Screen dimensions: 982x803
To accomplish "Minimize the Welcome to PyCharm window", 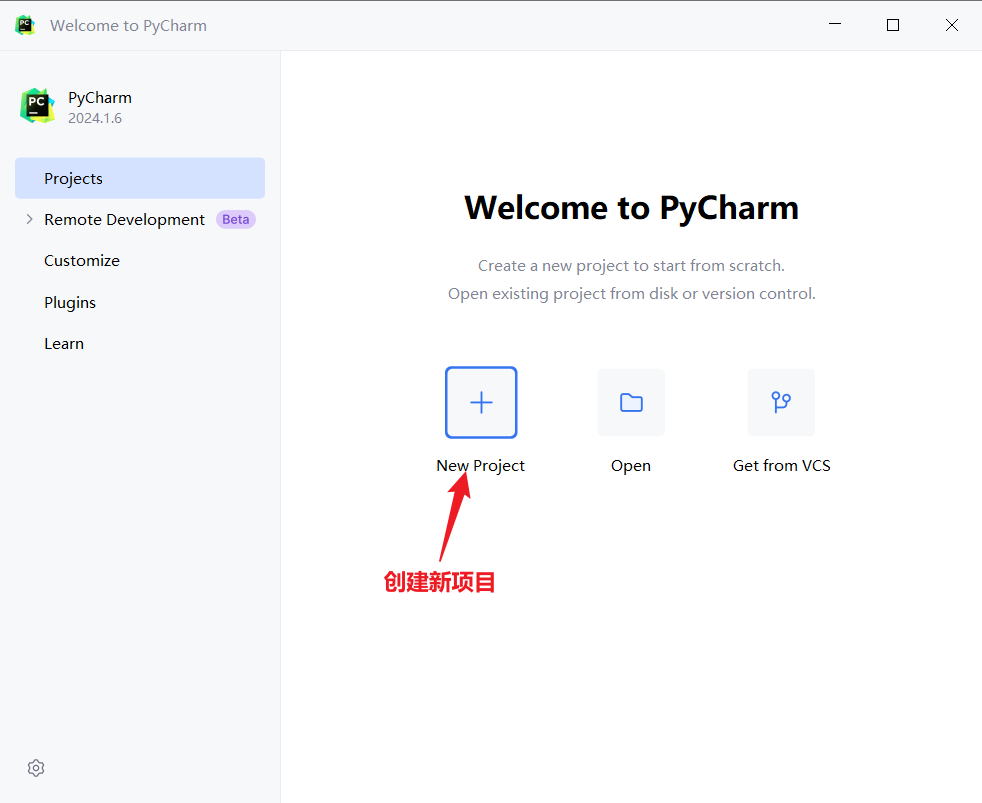I will (834, 25).
